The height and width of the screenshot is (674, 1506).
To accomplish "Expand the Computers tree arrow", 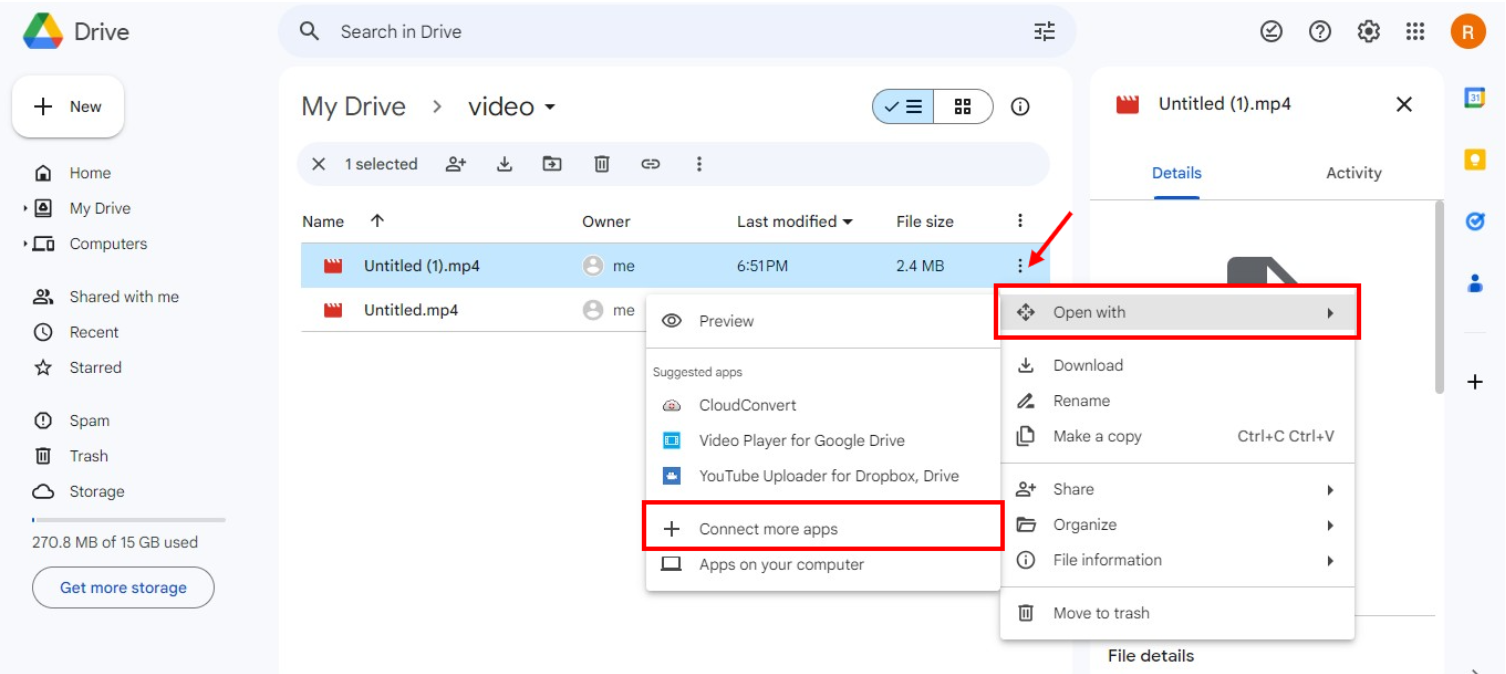I will (25, 244).
